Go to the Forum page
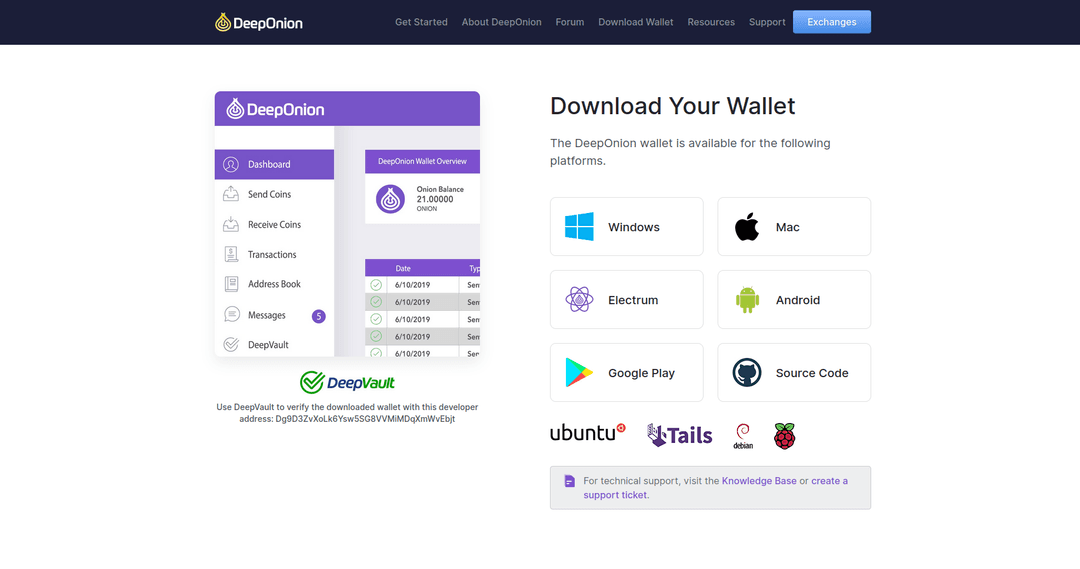1080x569 pixels. tap(570, 22)
